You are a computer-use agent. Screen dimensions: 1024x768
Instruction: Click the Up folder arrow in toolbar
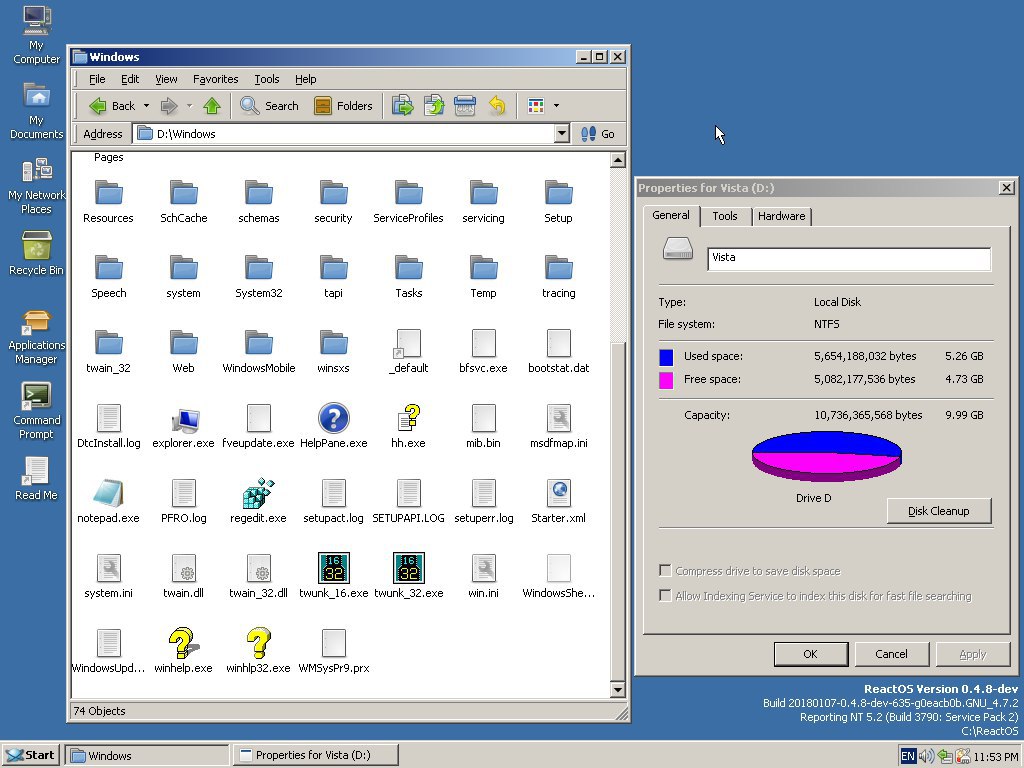tap(211, 106)
